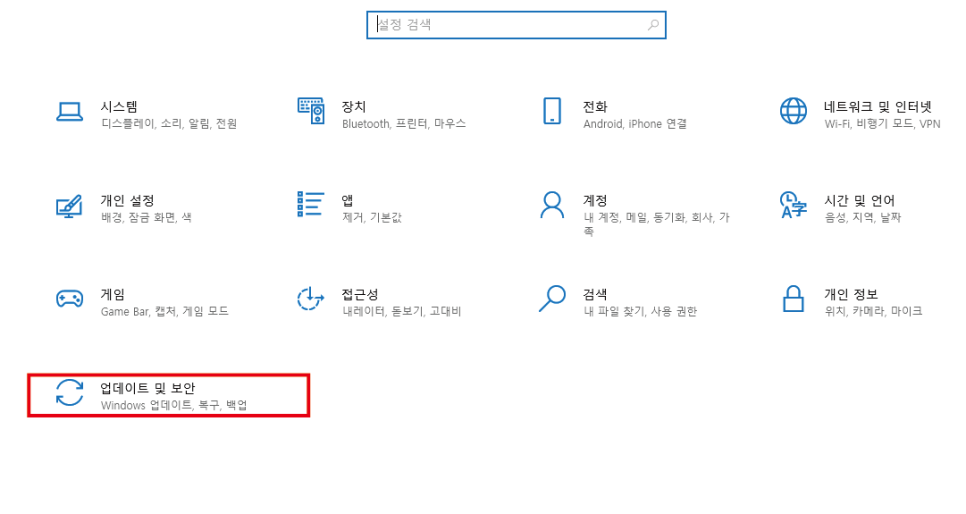Click the Devices keyboard and speaker icon
This screenshot has height=514, width=966.
pos(310,111)
